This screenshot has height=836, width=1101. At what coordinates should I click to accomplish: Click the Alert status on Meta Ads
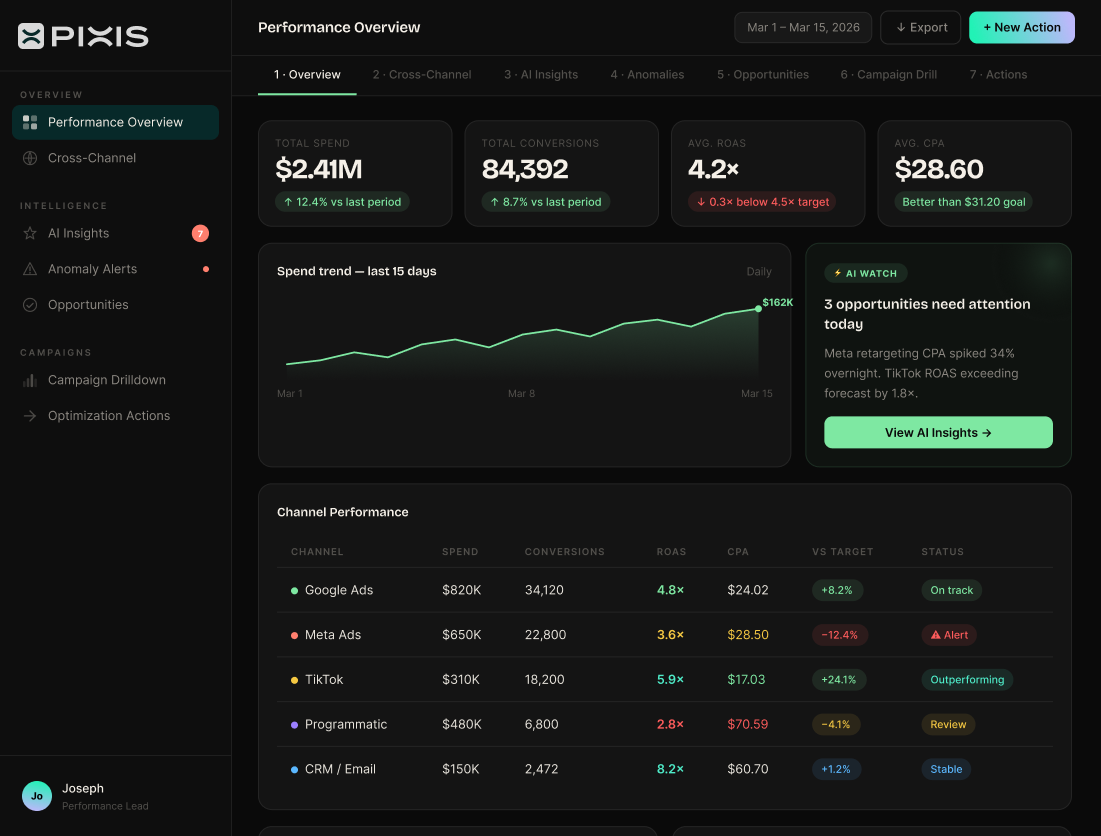(949, 635)
